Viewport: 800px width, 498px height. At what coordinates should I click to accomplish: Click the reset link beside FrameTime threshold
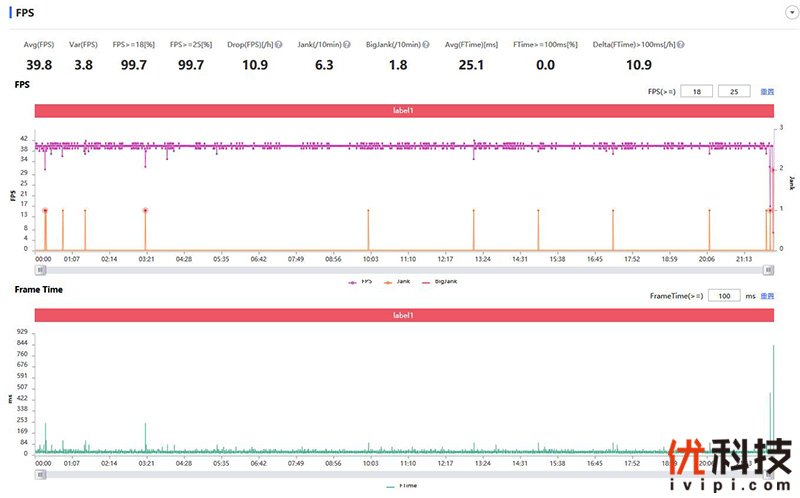point(768,296)
